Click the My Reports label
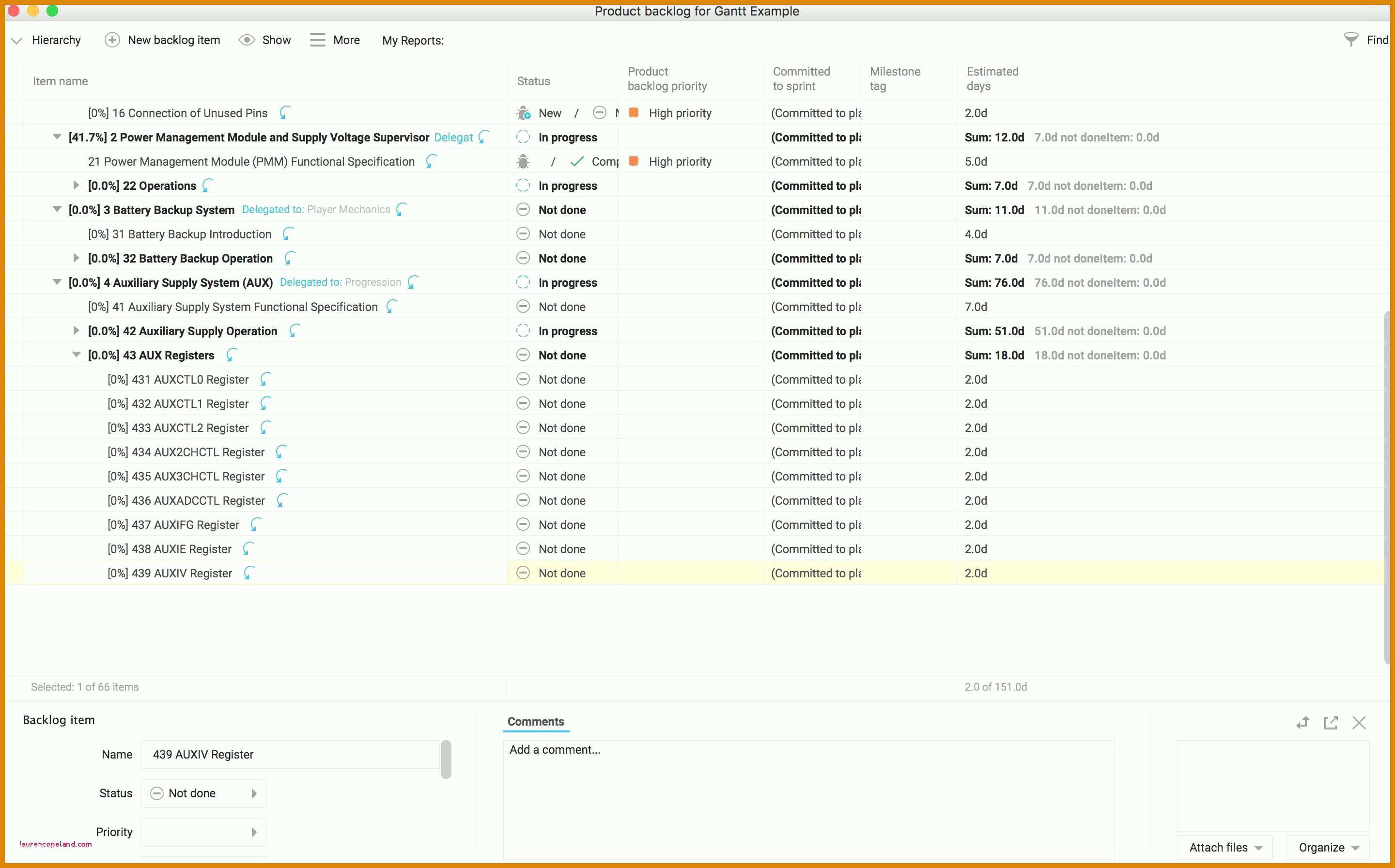 (413, 40)
